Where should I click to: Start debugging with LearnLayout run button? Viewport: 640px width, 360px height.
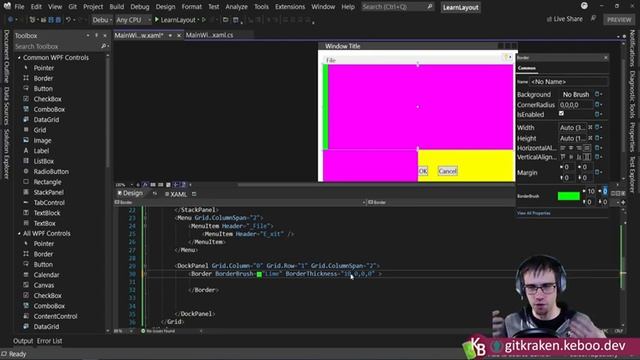click(175, 20)
